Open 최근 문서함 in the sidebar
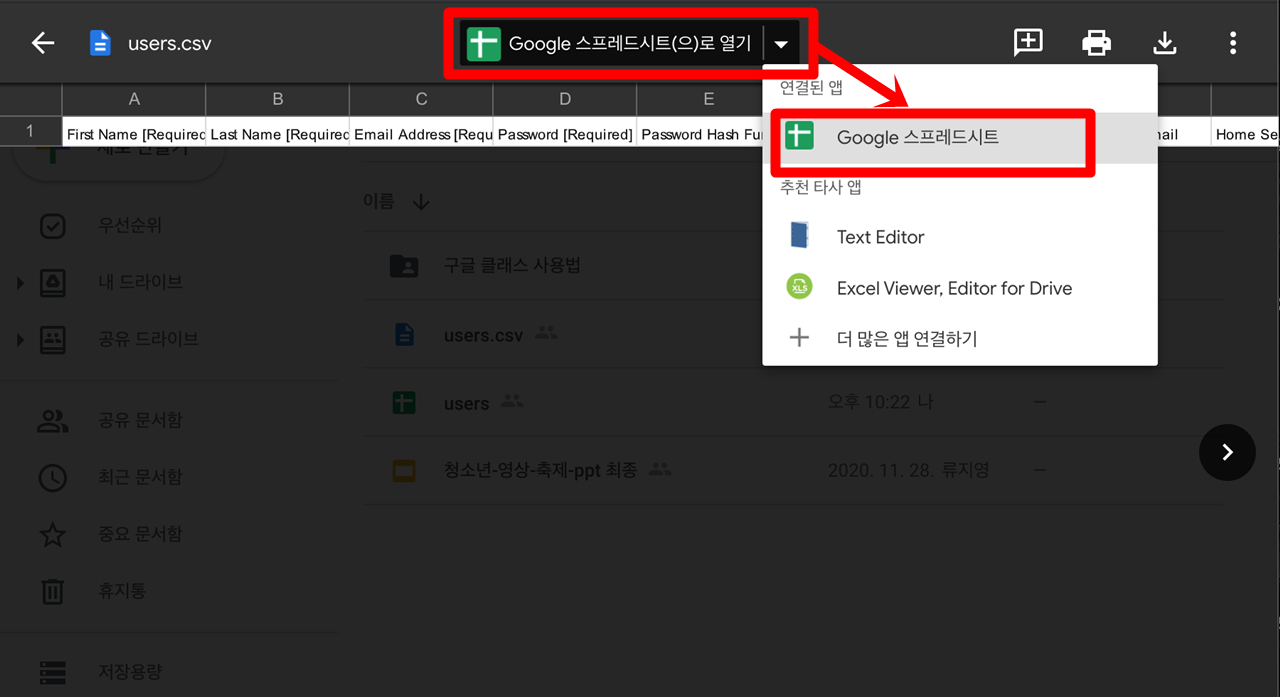 pos(140,478)
